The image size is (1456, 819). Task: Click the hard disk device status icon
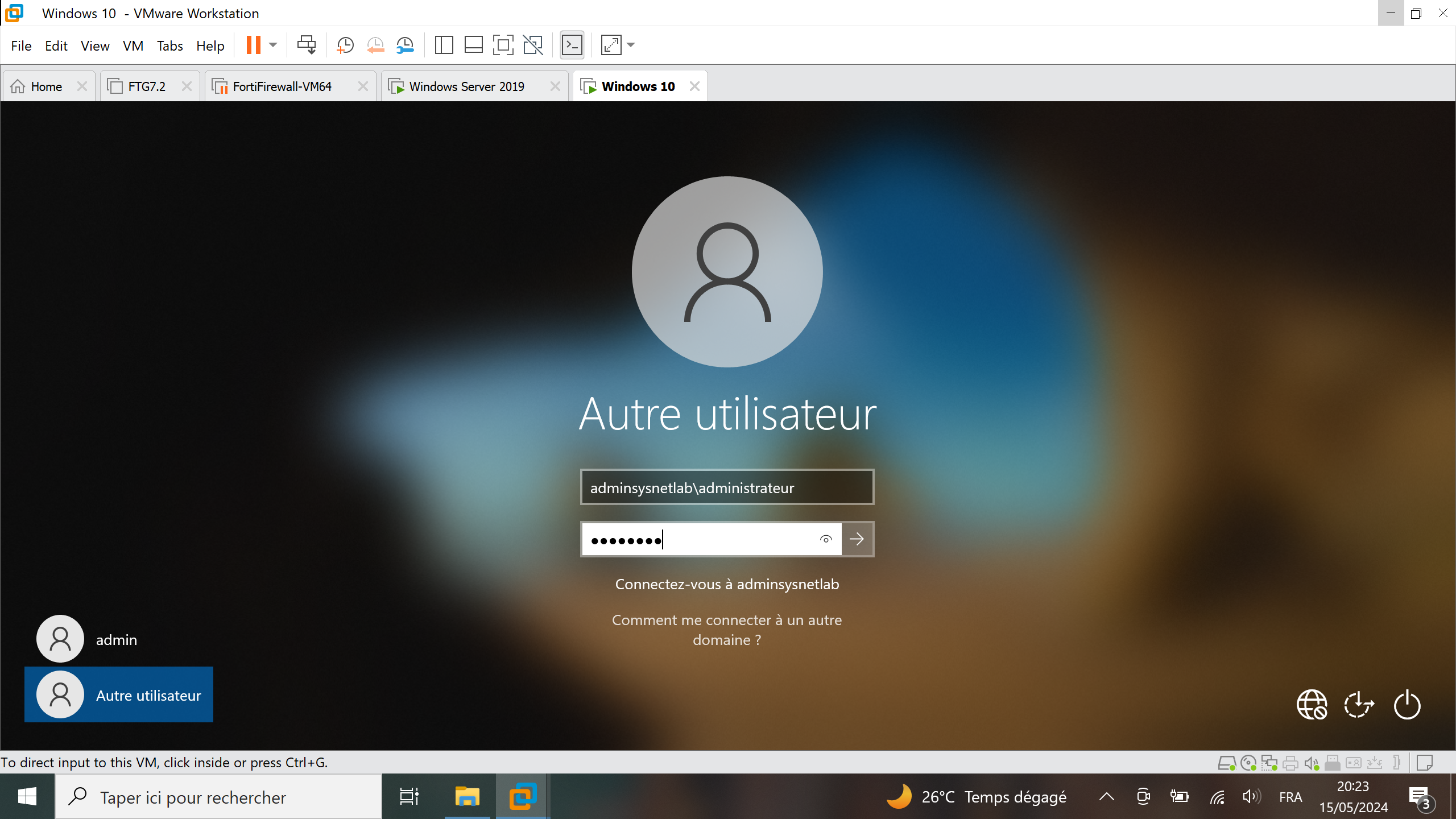(1226, 763)
